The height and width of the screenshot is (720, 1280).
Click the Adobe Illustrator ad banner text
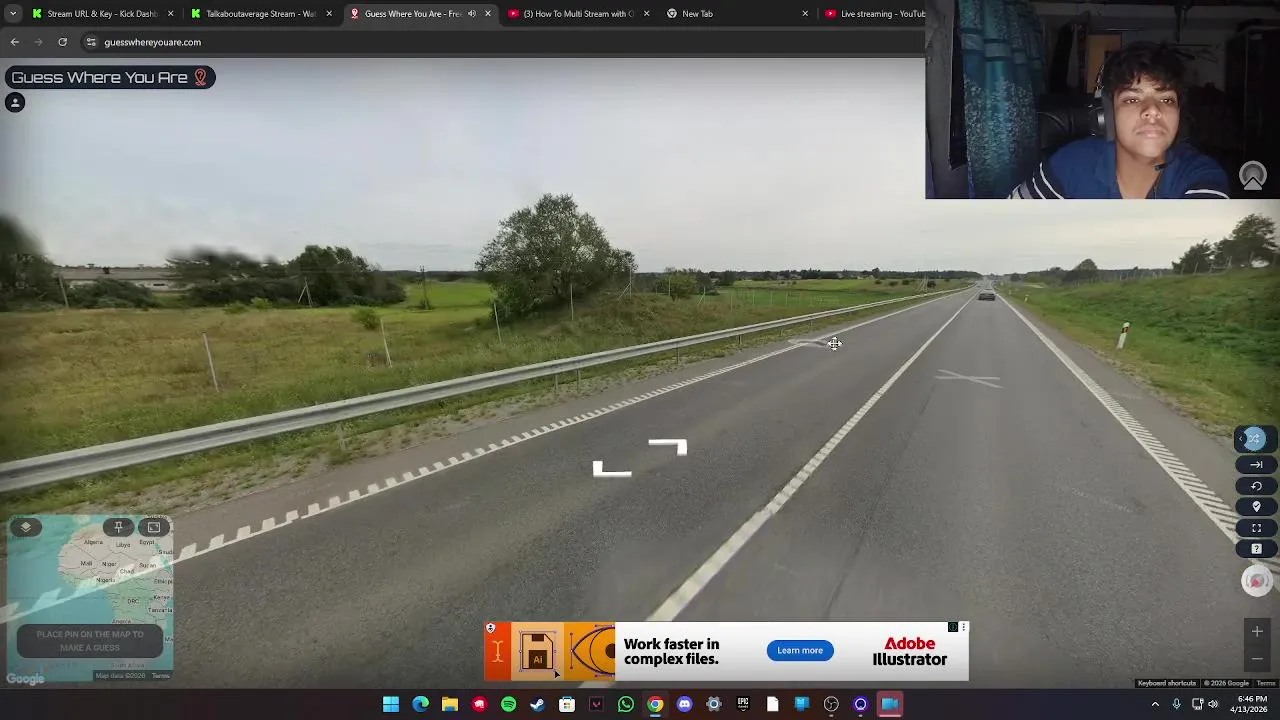(909, 652)
